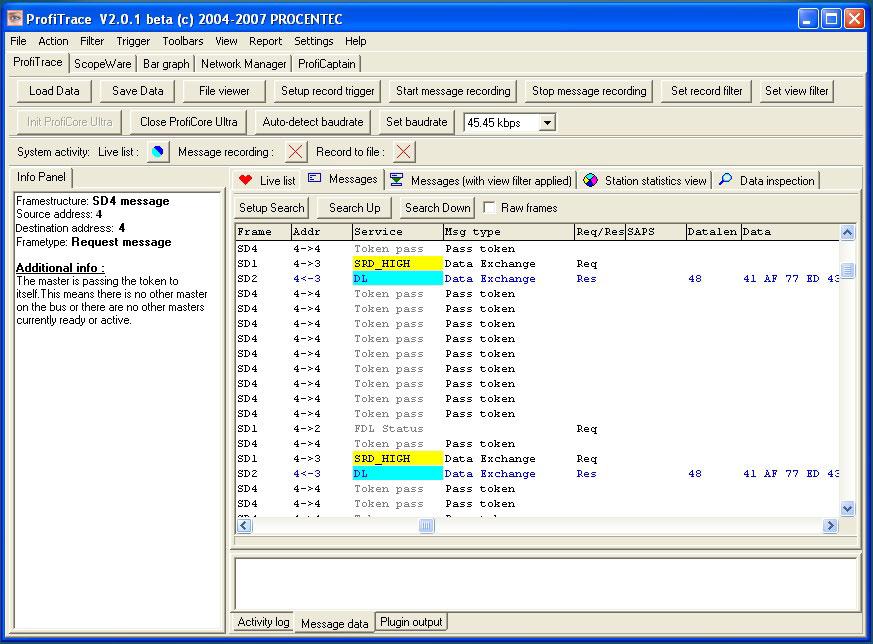Click Set record filter button

[707, 91]
